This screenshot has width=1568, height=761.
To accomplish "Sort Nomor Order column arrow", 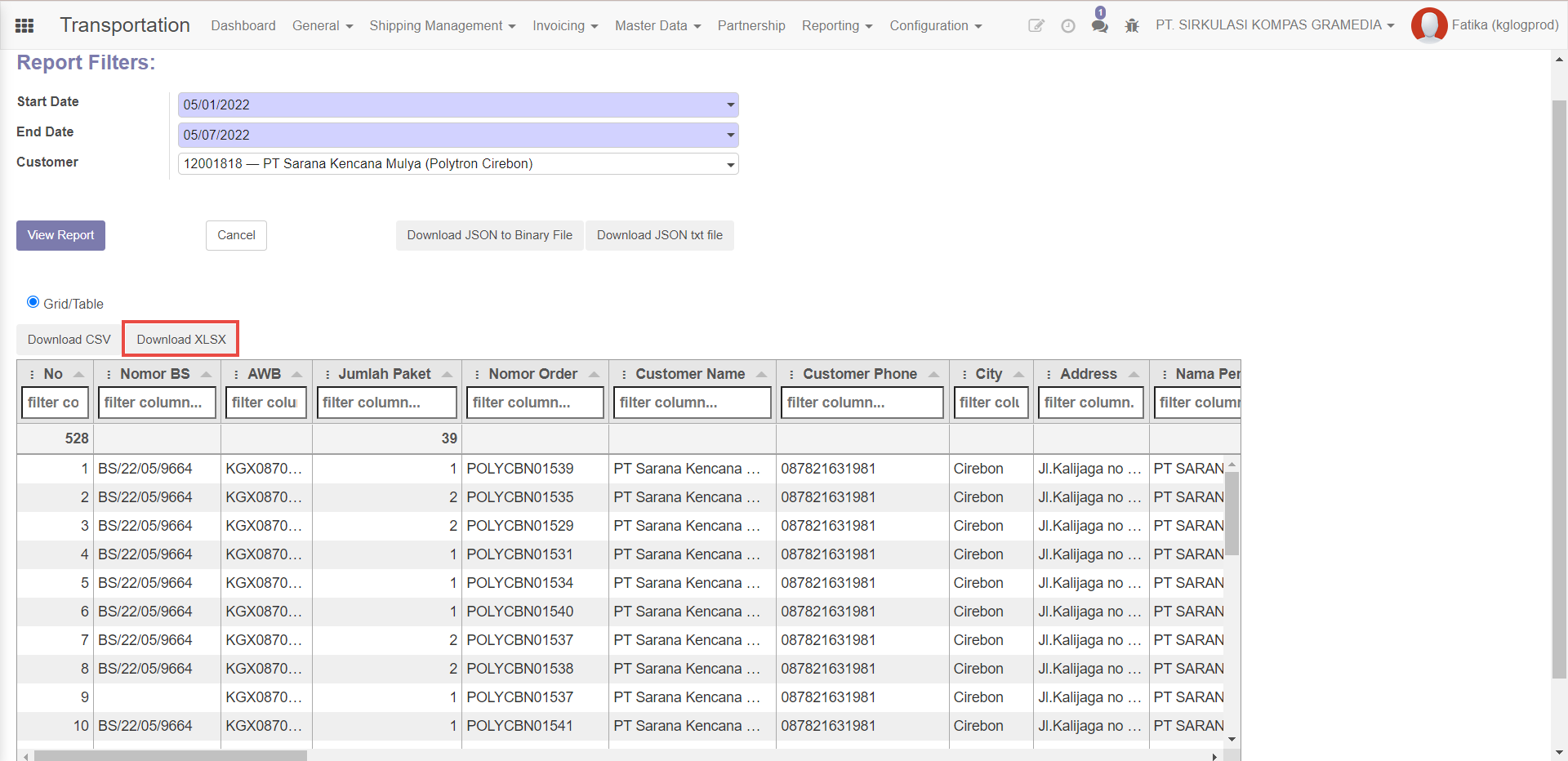I will click(x=595, y=374).
